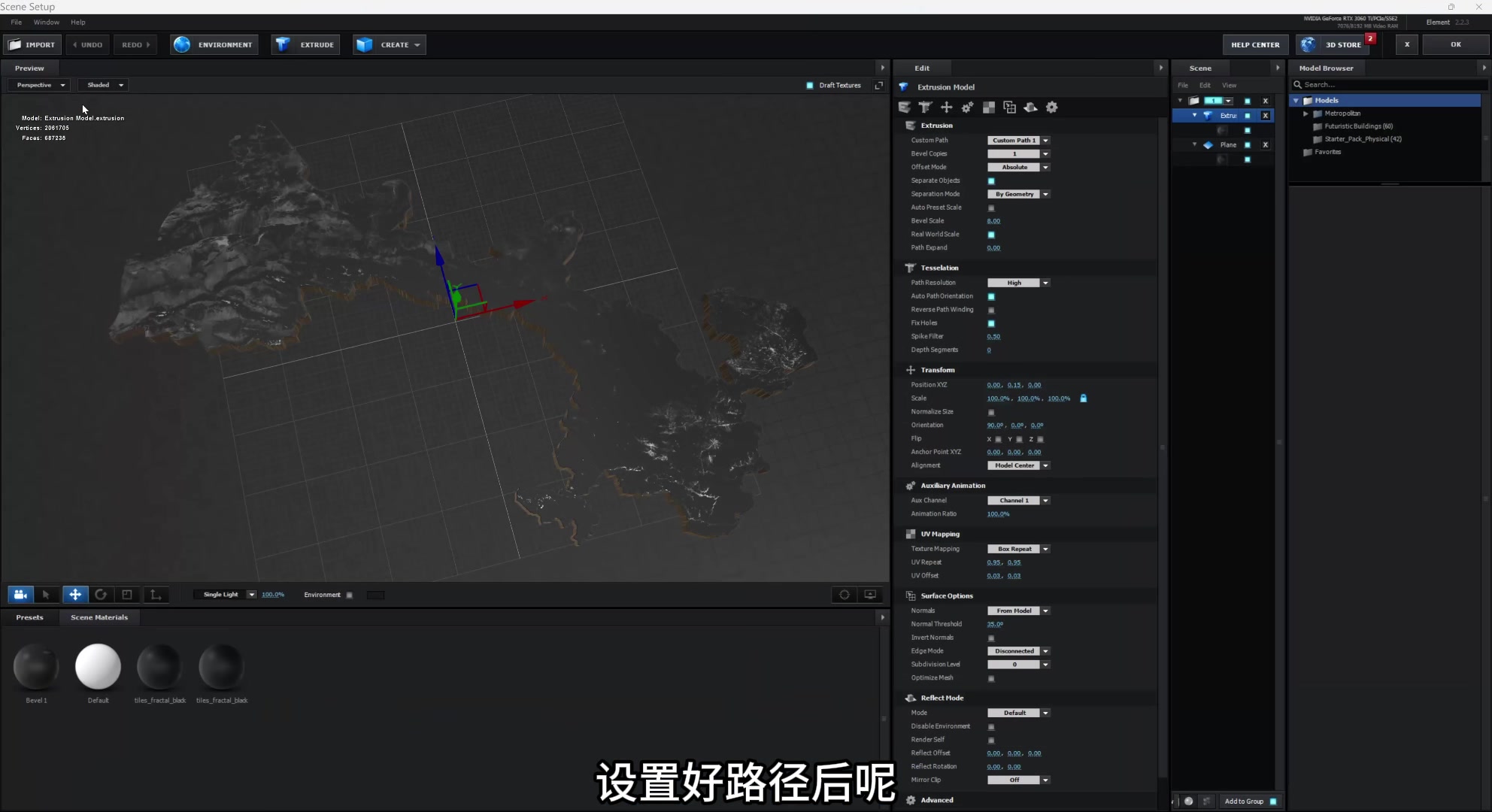Open the Custom Path 1 dropdown
This screenshot has width=1492, height=812.
click(x=1018, y=141)
